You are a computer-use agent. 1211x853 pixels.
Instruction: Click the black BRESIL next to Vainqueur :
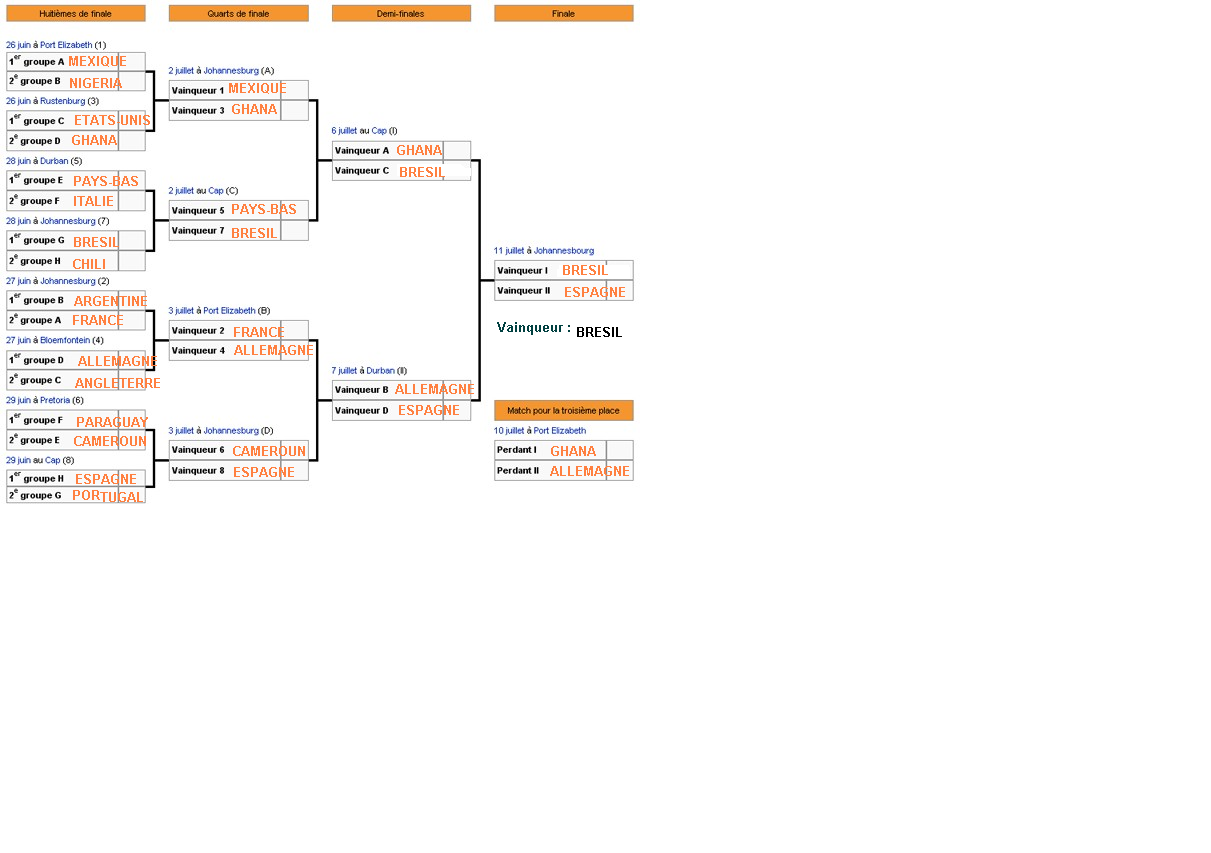(x=599, y=332)
